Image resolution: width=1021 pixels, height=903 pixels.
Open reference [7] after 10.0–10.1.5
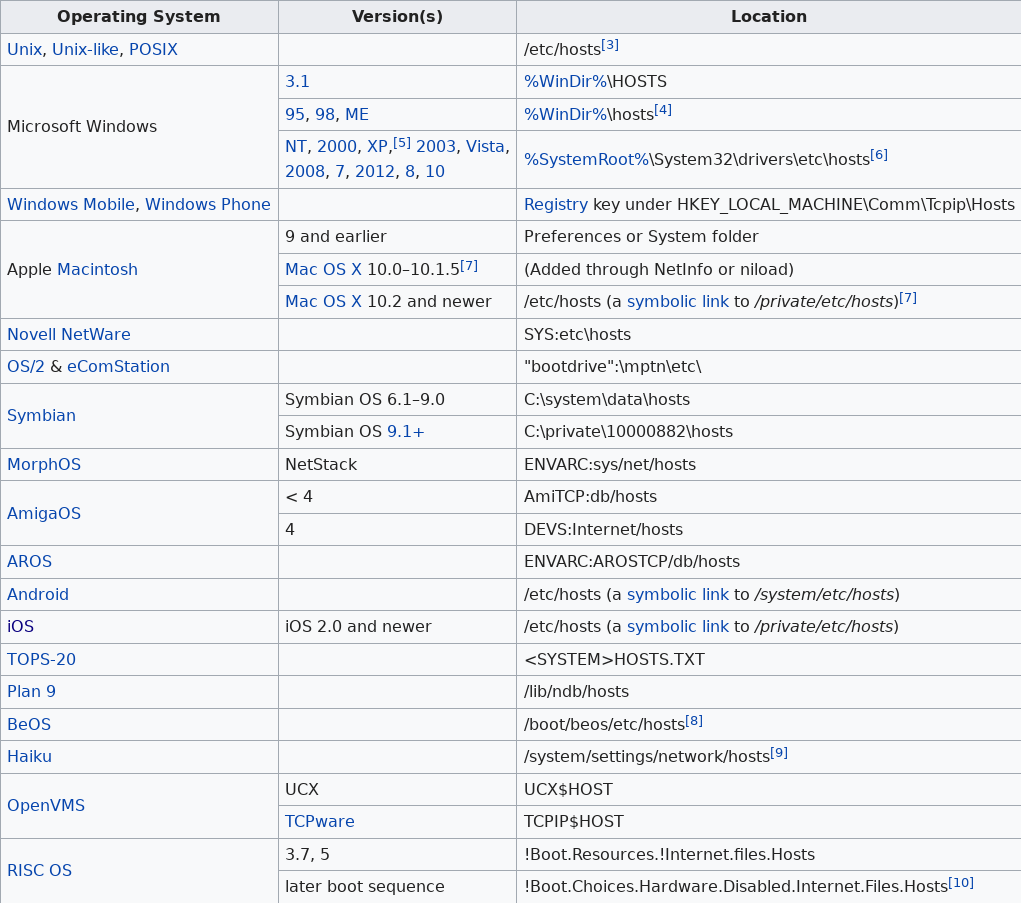click(469, 266)
